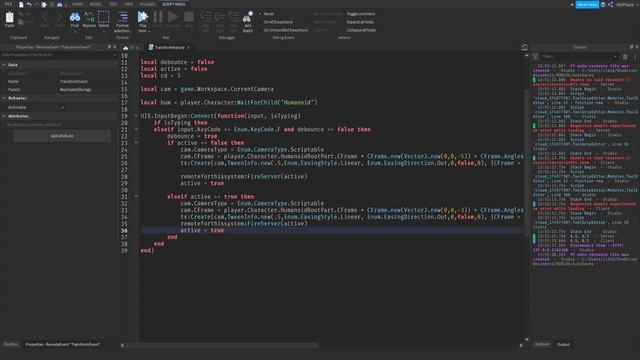Image resolution: width=640 pixels, height=360 pixels.
Task: Click the Parent property value ReplicatedStorage
Action: click(x=76, y=90)
